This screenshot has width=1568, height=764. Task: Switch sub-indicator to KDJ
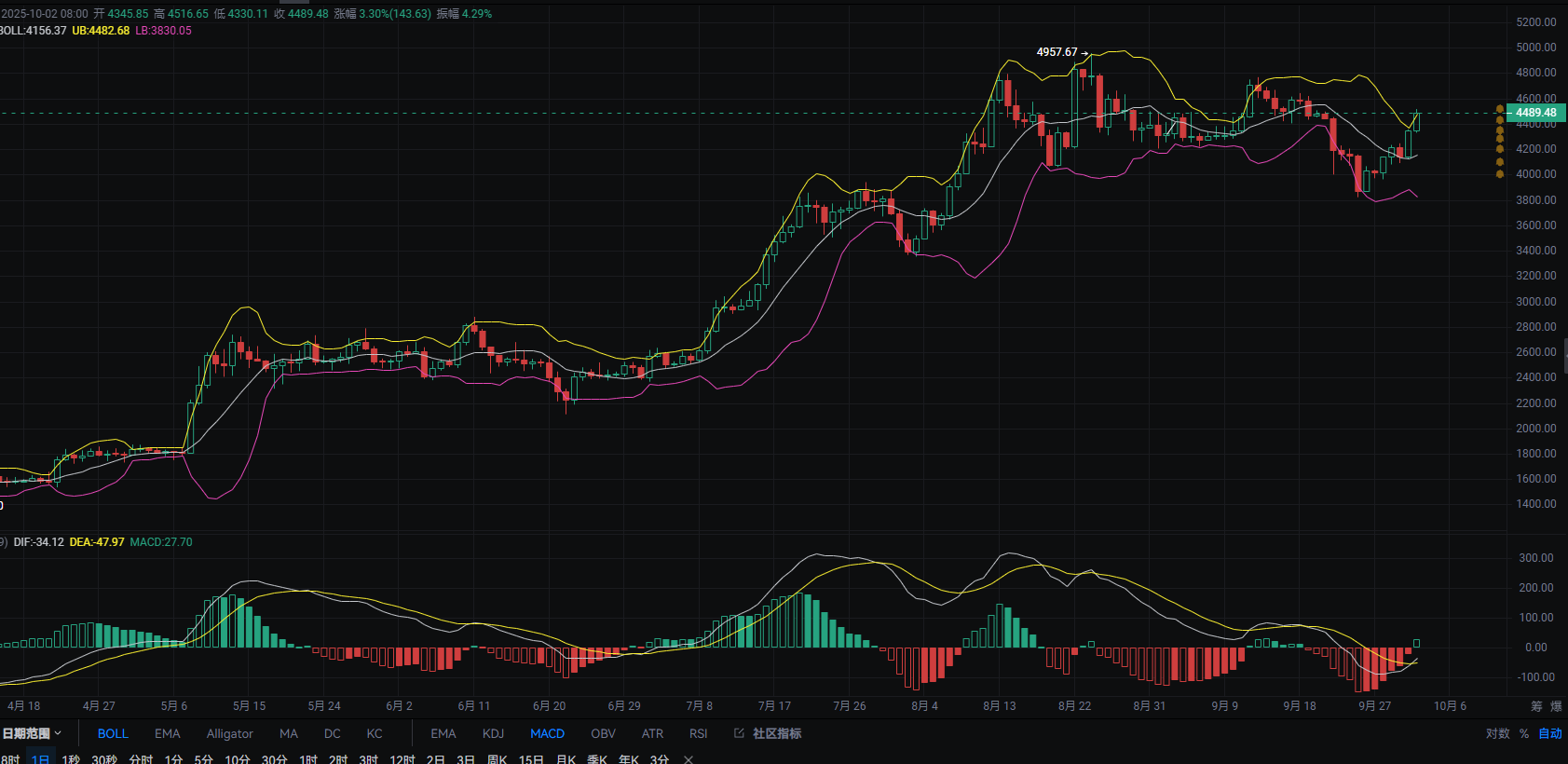click(x=493, y=733)
